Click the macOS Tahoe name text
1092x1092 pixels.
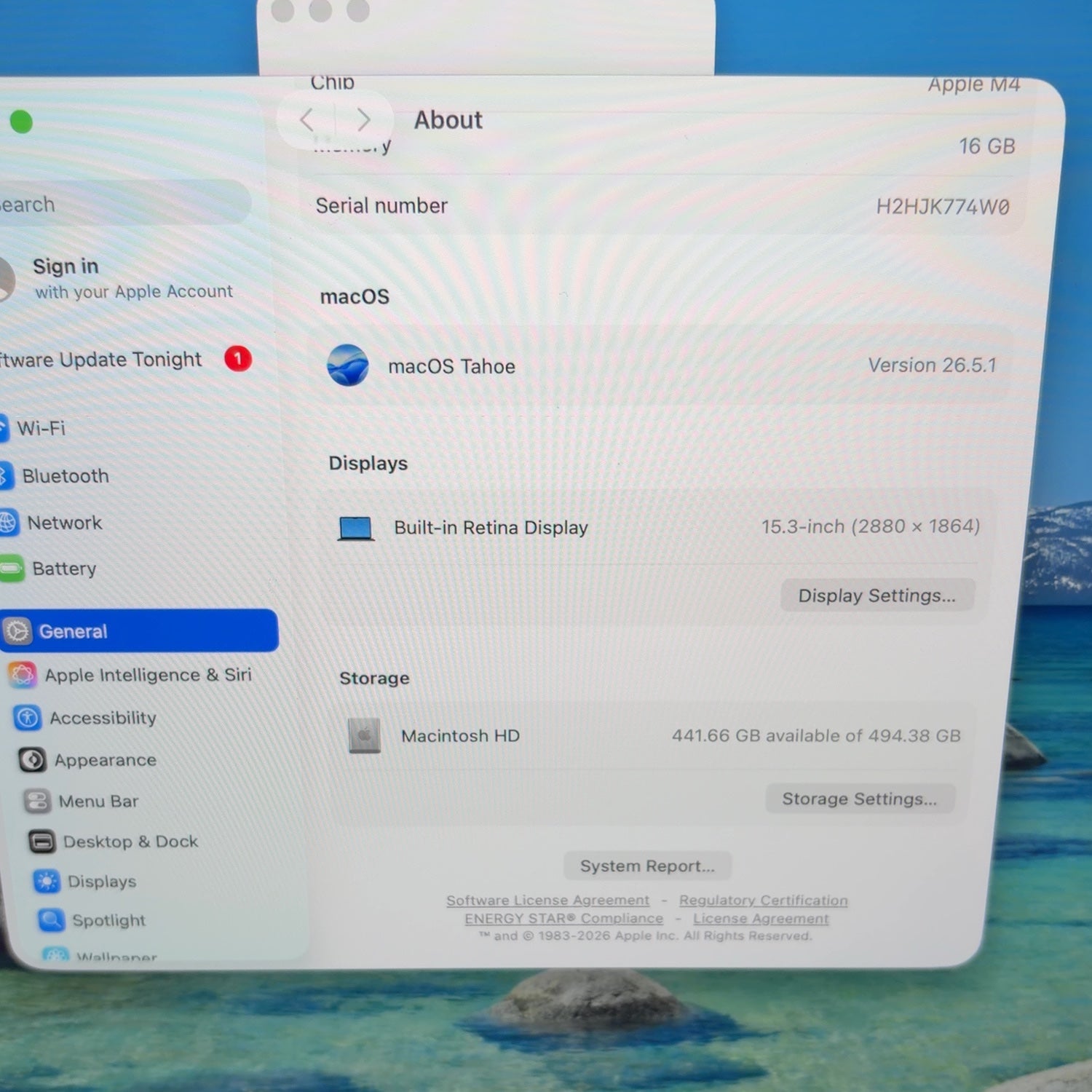(451, 366)
